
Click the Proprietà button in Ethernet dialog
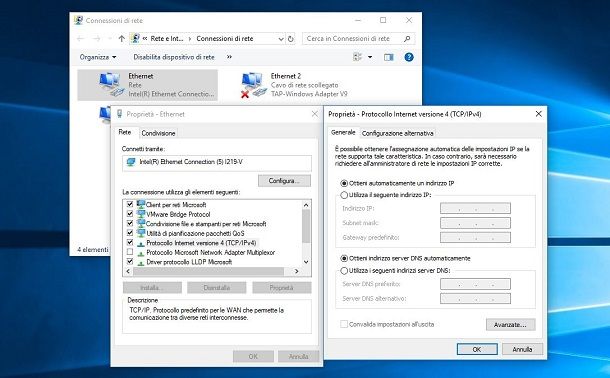click(282, 288)
